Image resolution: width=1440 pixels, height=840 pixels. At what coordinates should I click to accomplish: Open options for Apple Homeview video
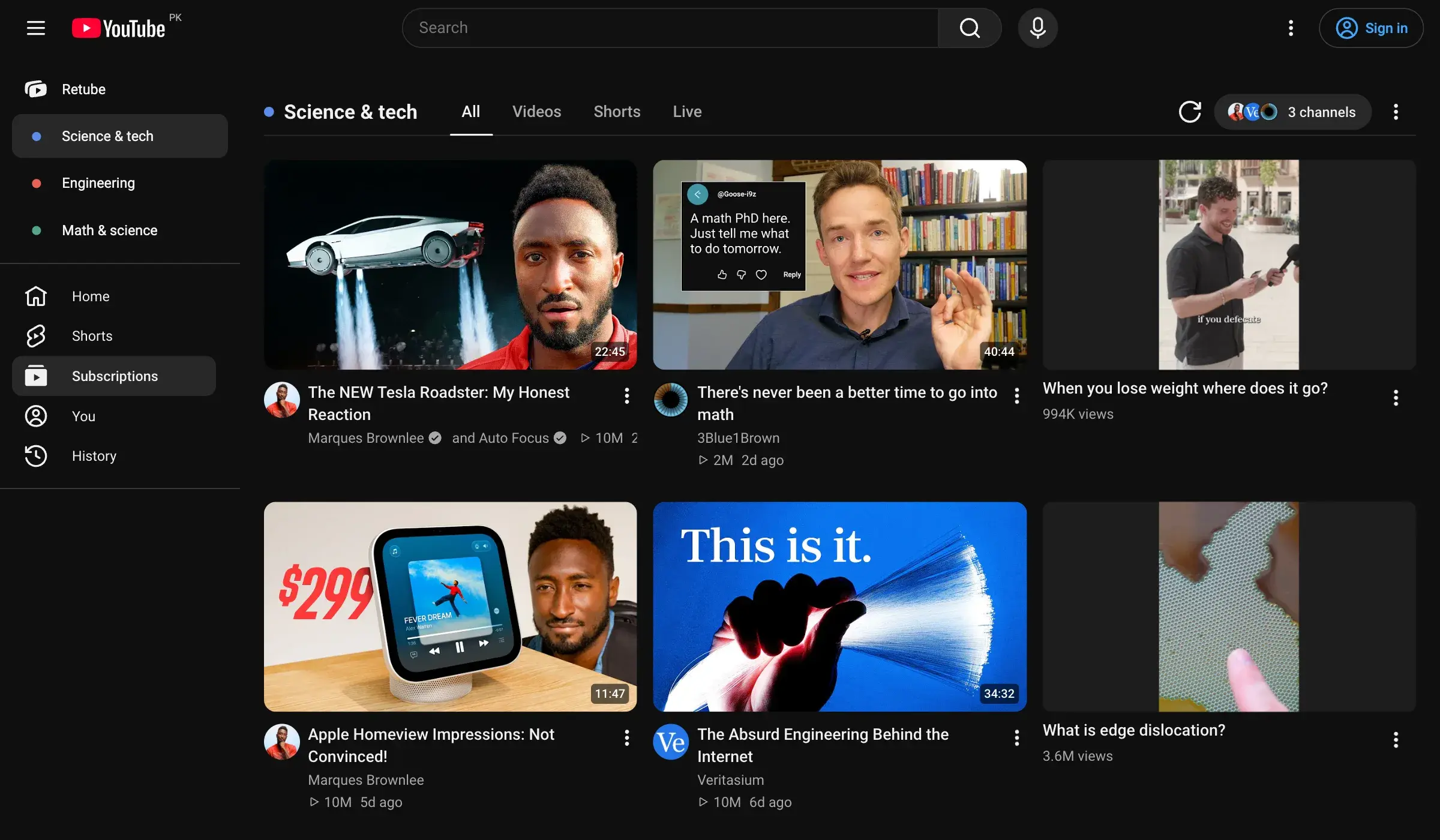626,738
